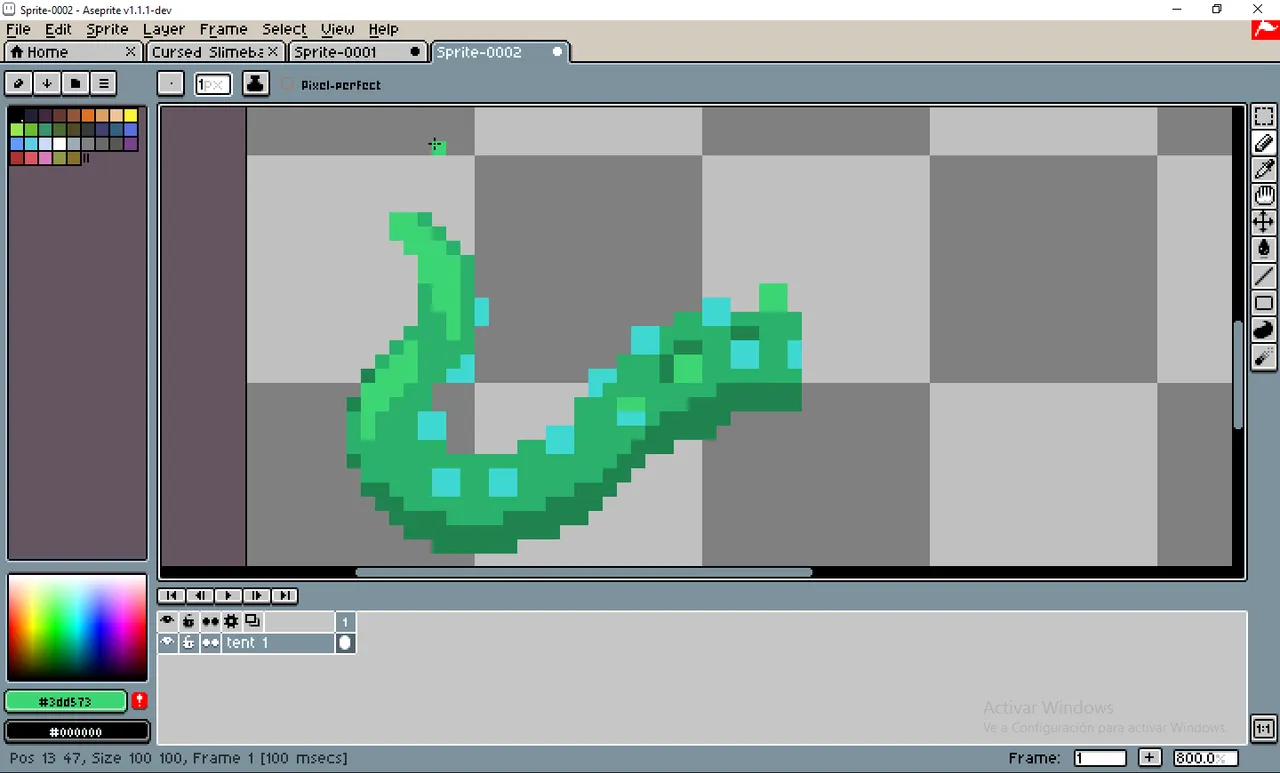Select the tent 1 layer name
Viewport: 1280px width, 773px height.
tap(277, 643)
